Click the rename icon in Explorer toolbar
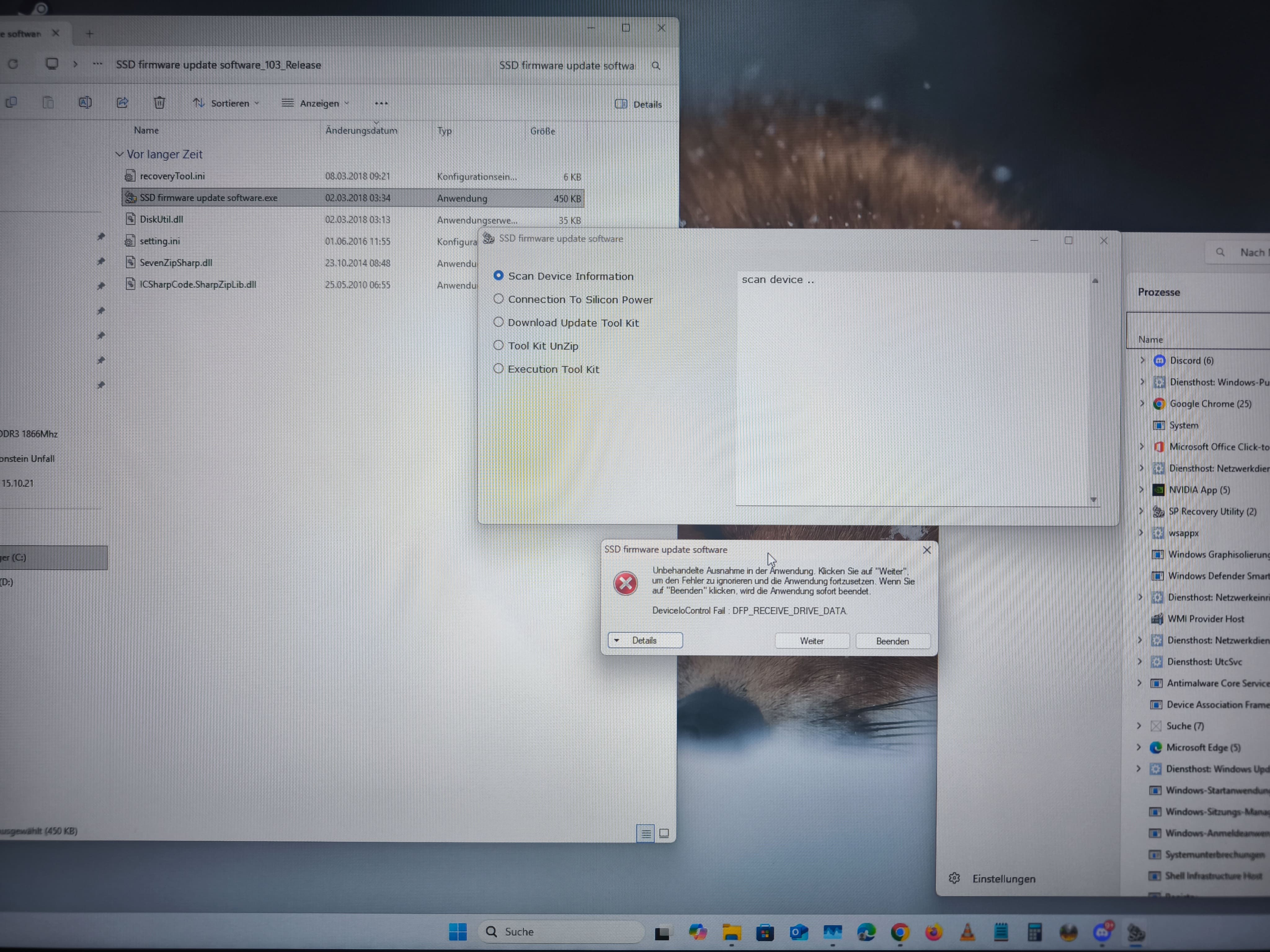Viewport: 1270px width, 952px height. pyautogui.click(x=85, y=103)
